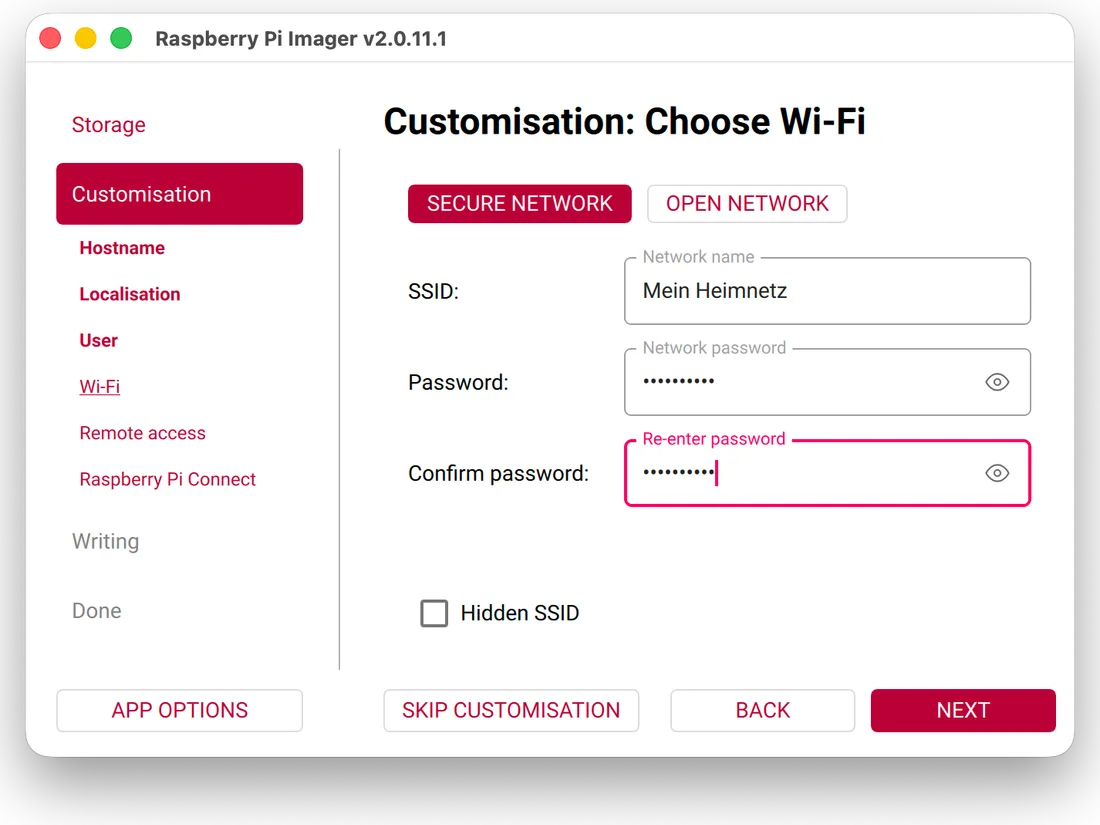The height and width of the screenshot is (825, 1100).
Task: Open the Storage step in sidebar
Action: click(109, 124)
